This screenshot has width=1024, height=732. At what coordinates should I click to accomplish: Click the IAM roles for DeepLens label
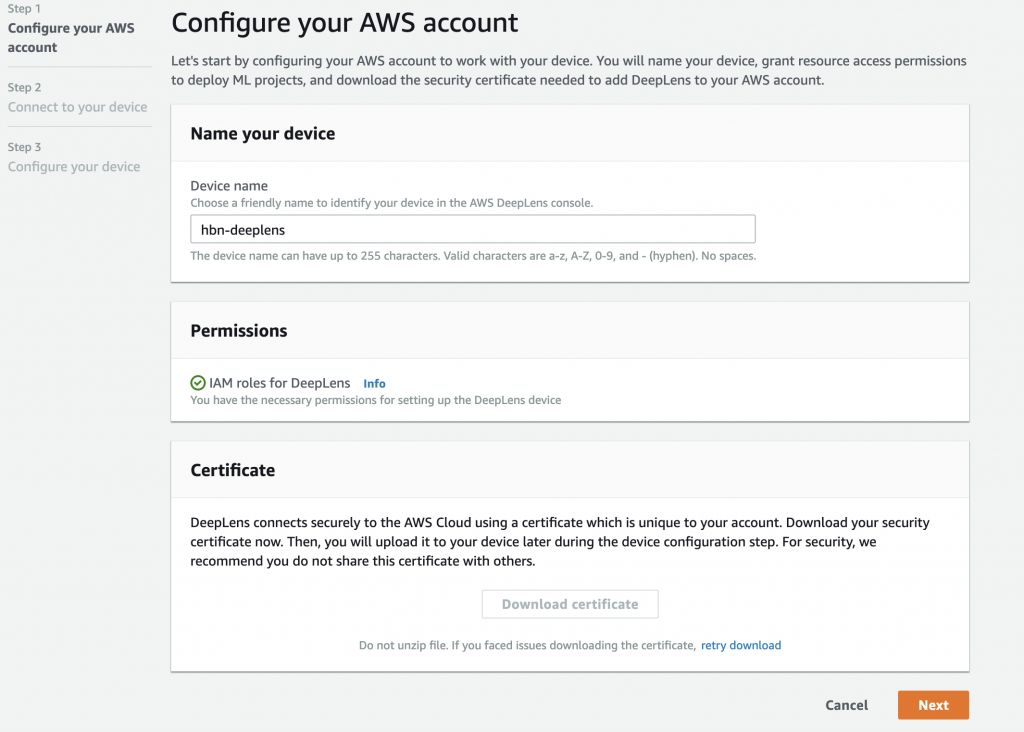pos(280,383)
